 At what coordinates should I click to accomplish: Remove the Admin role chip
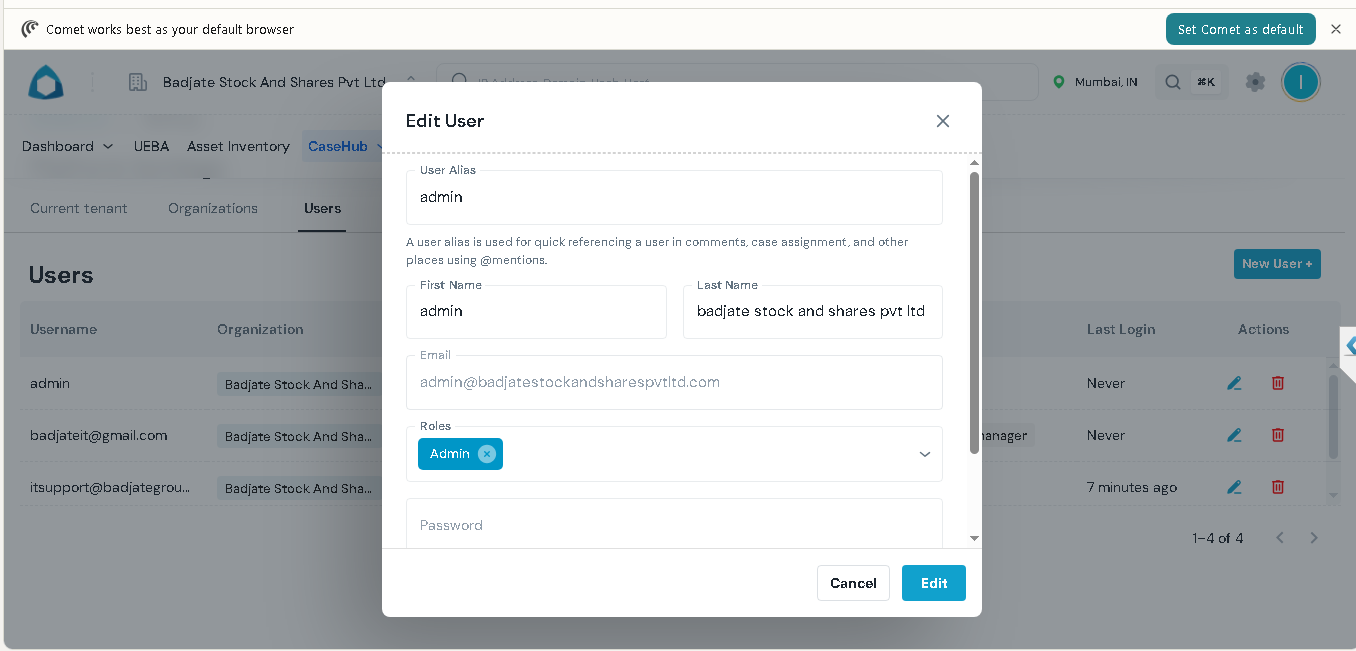pos(487,454)
